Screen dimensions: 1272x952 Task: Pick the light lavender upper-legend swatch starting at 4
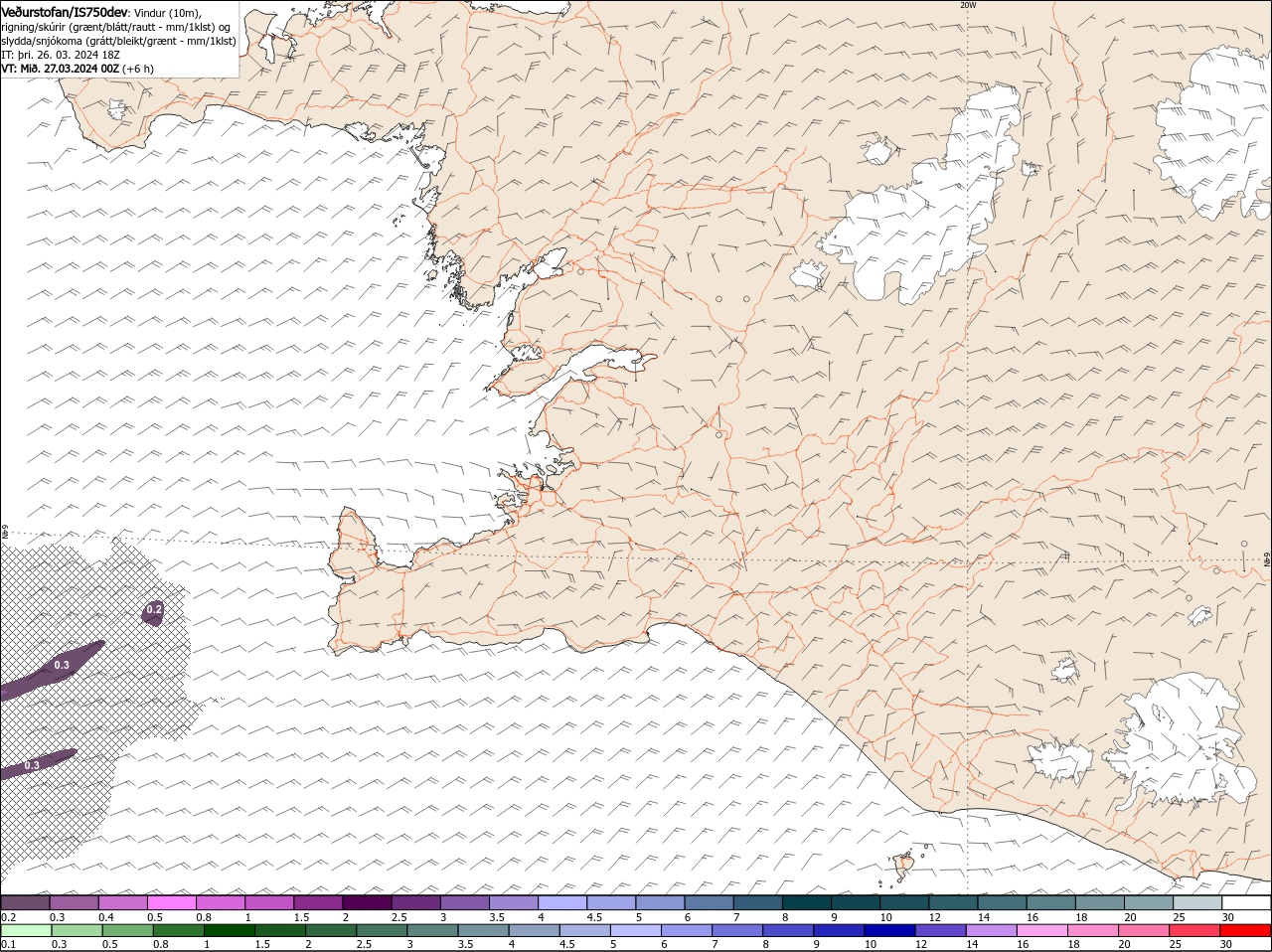click(562, 902)
